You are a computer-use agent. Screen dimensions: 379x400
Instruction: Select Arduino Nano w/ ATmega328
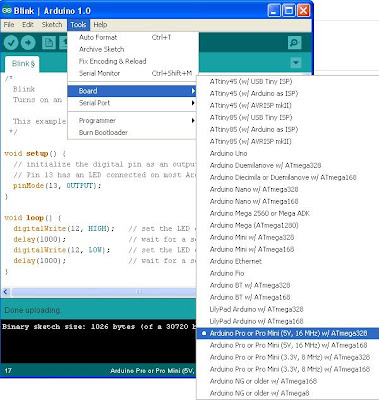click(288, 190)
